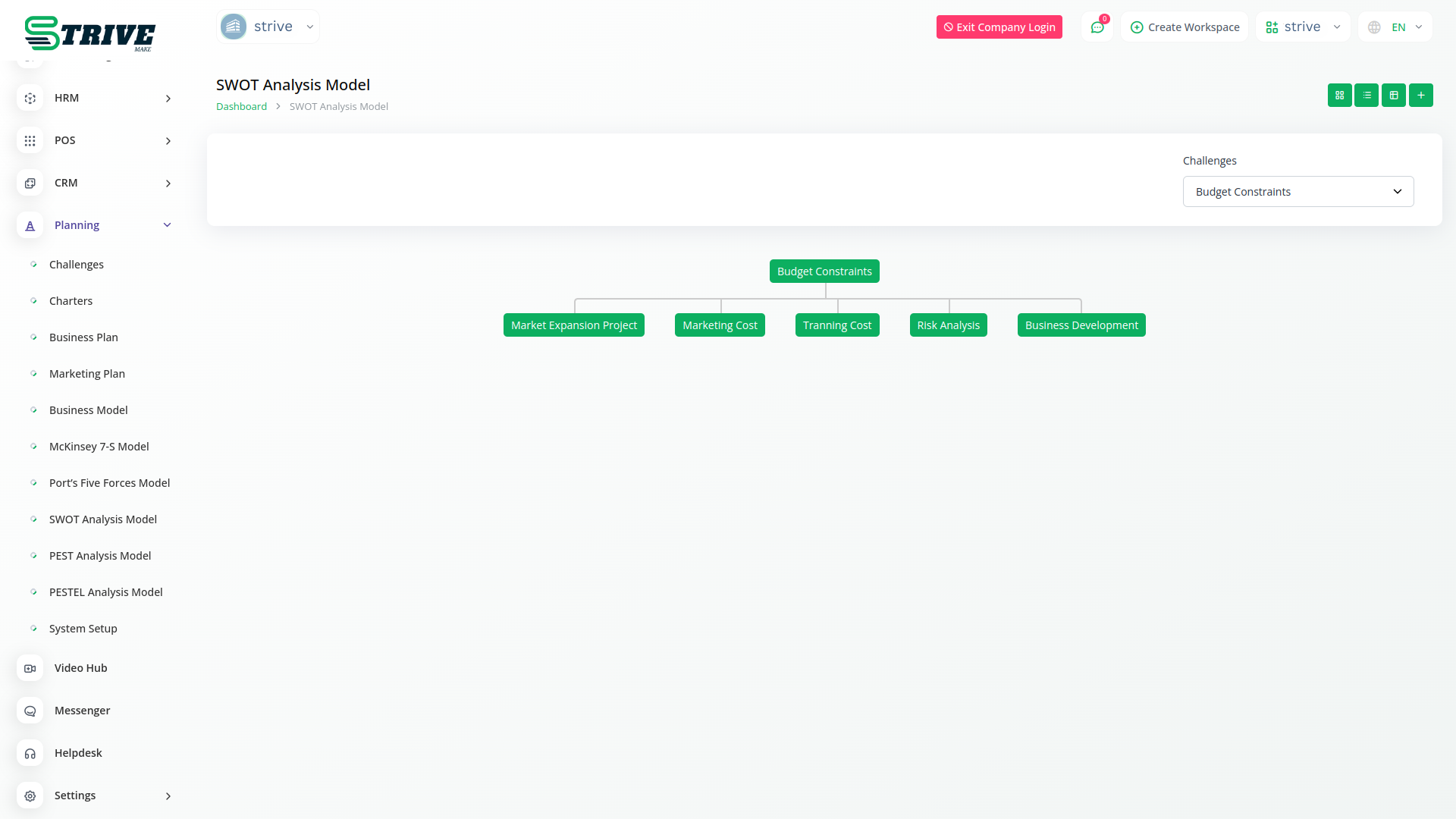The height and width of the screenshot is (819, 1456).
Task: Open Business Plan menu item
Action: [83, 337]
